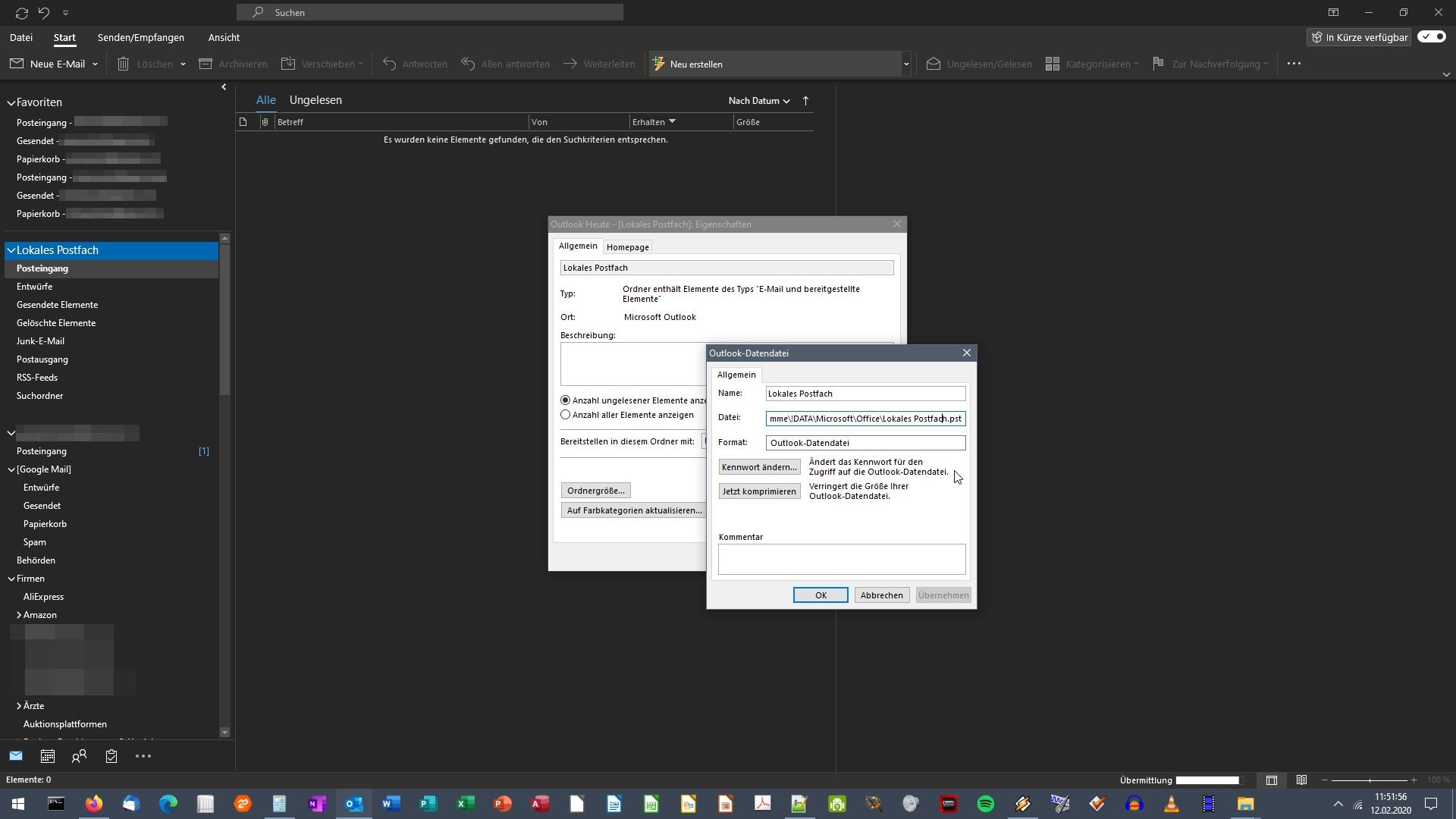Switch to Mail view icon in navigation bar

[16, 756]
